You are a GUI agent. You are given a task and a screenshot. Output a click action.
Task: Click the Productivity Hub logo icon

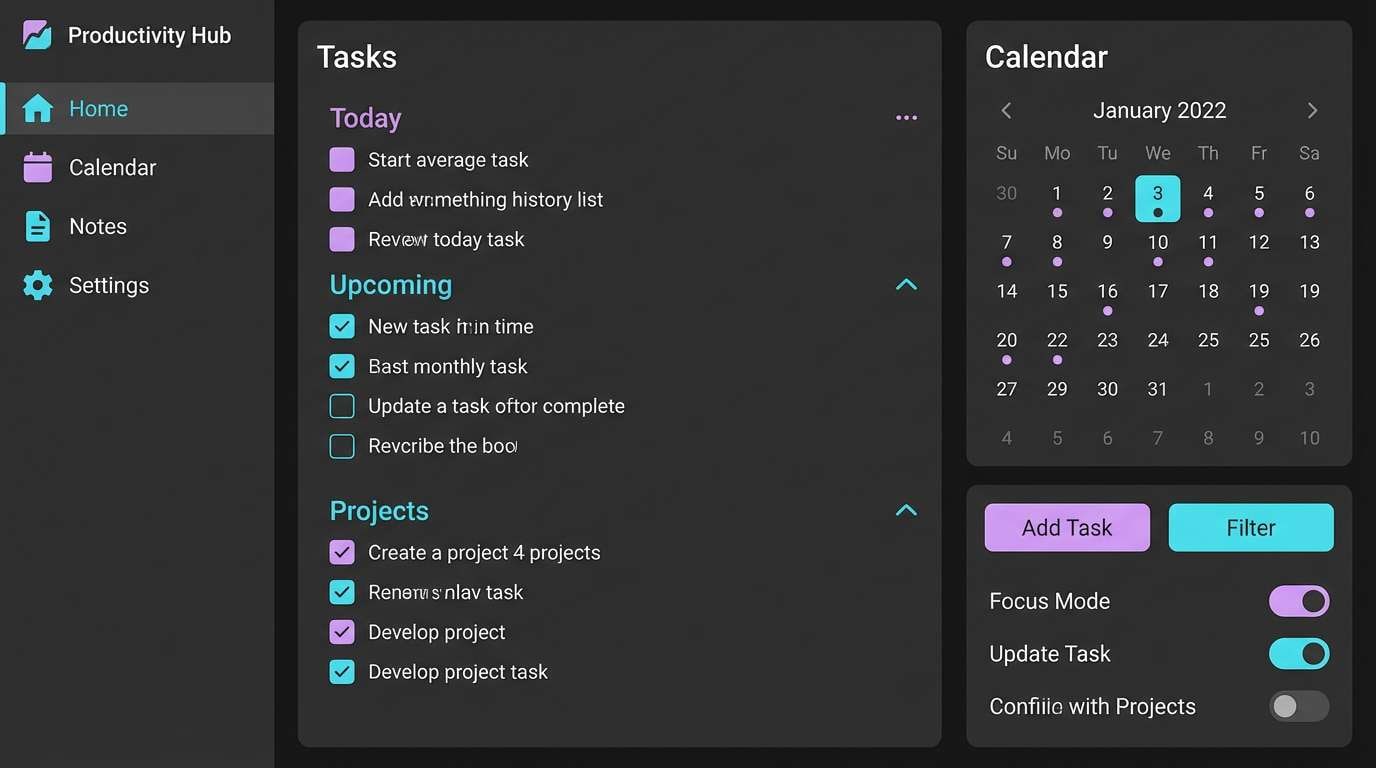click(x=37, y=34)
